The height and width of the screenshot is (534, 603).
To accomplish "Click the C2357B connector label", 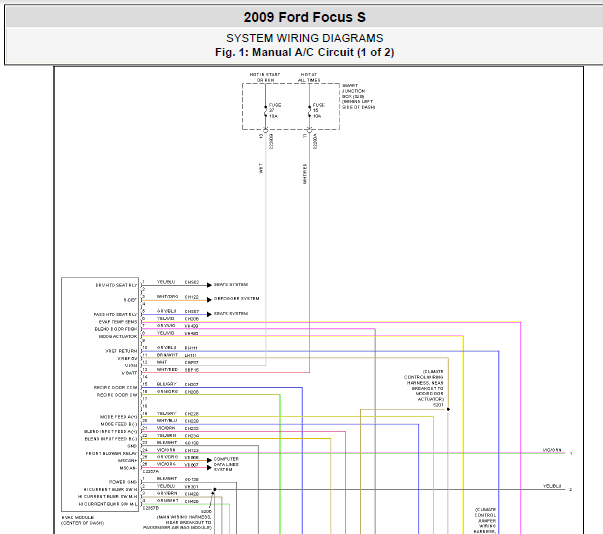I will (150, 508).
